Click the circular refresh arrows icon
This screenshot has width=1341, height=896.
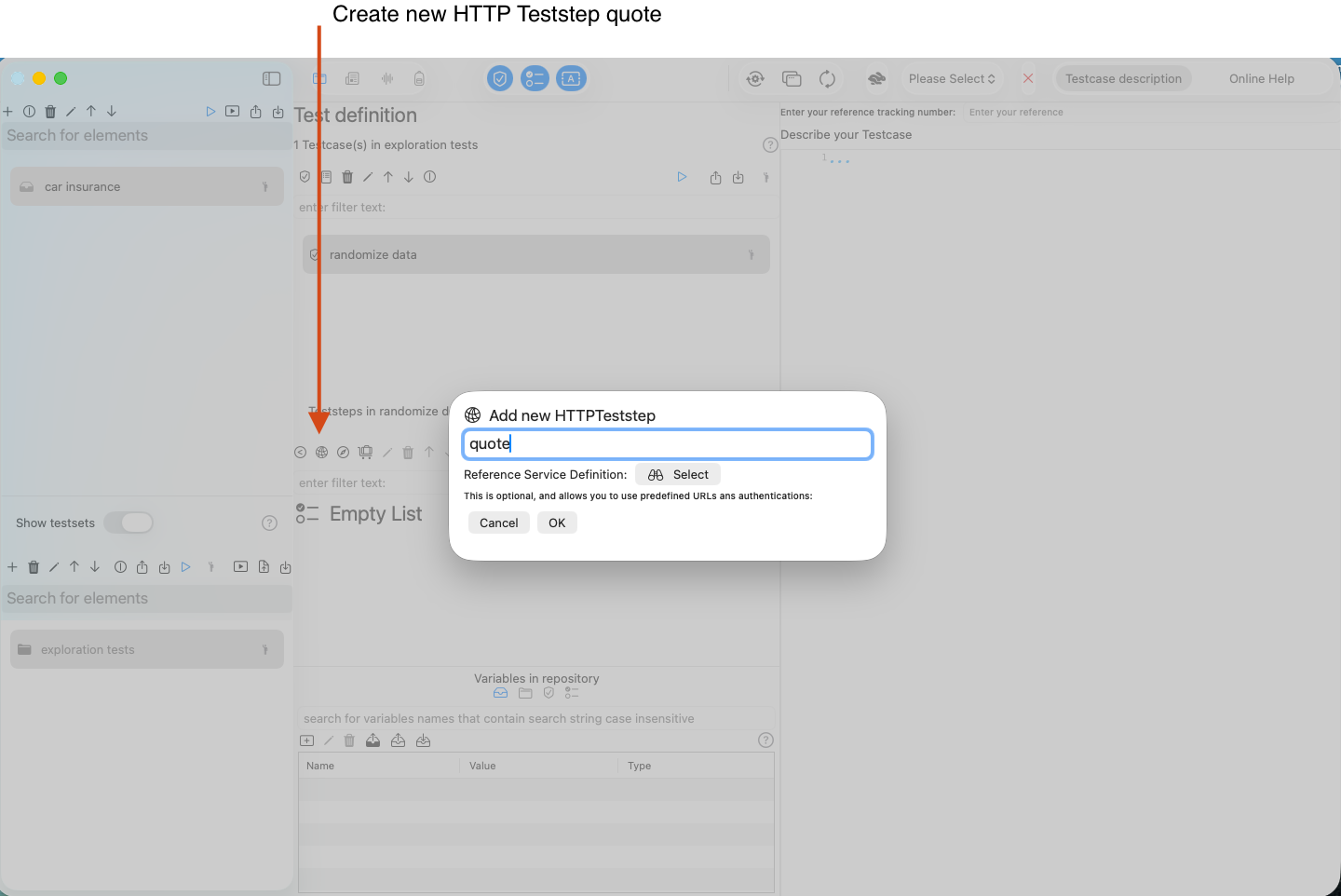[x=827, y=79]
